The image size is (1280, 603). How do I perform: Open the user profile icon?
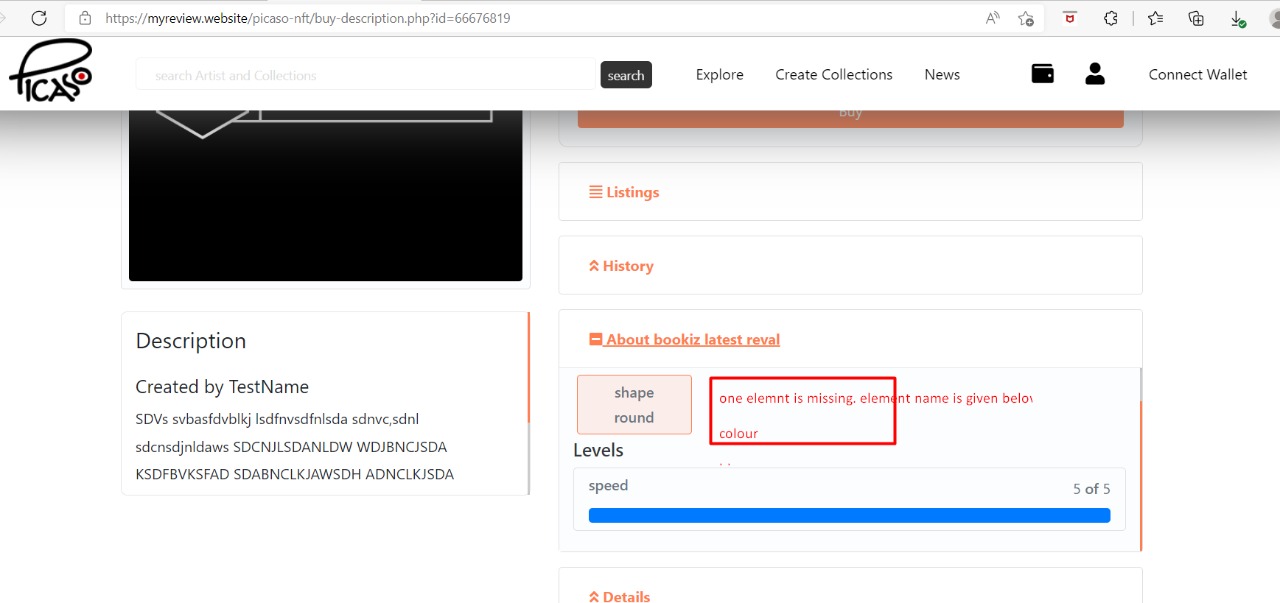[1095, 74]
